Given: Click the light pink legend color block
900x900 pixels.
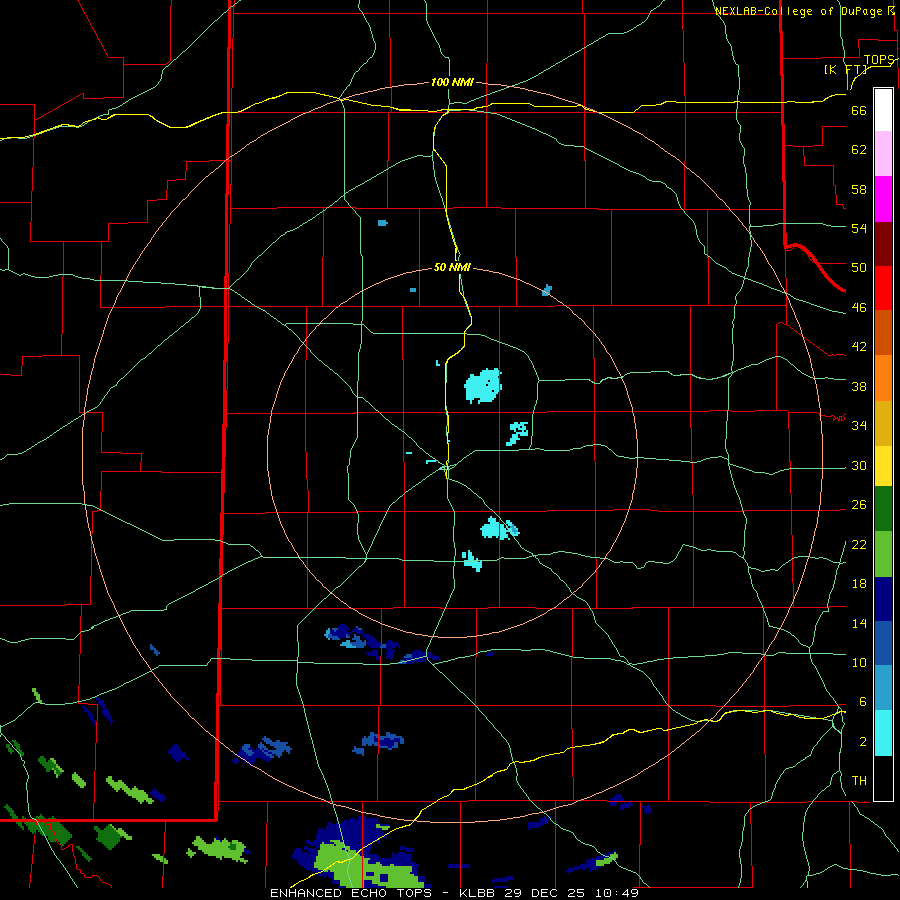Looking at the screenshot, I should [x=883, y=154].
